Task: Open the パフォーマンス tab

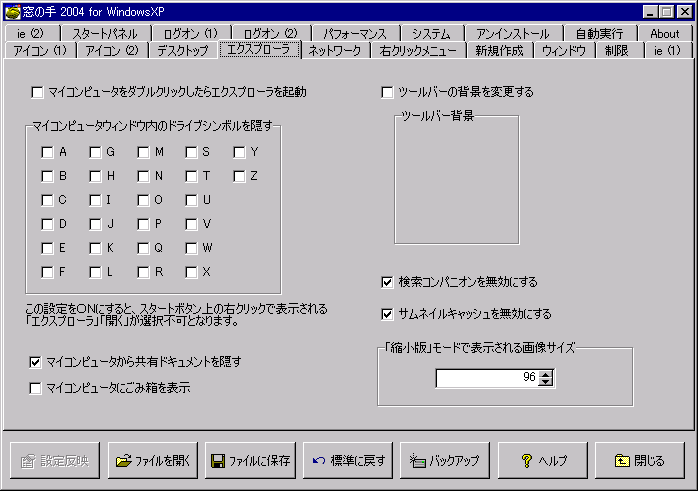Action: coord(355,34)
